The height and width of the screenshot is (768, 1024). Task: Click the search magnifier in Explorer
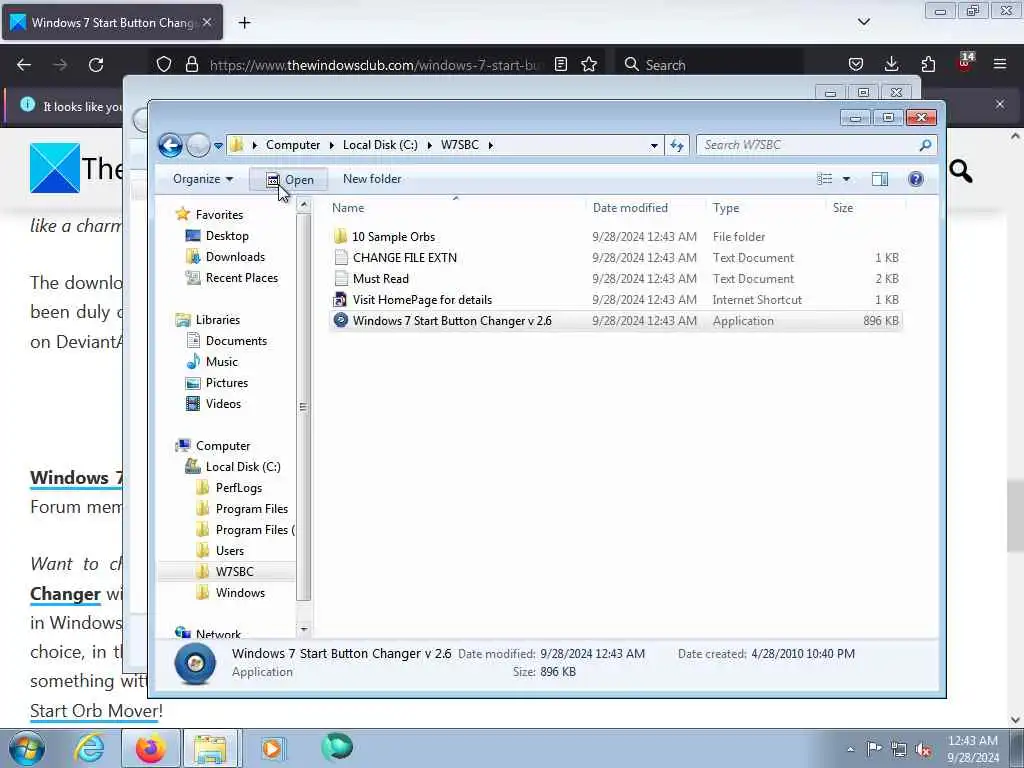925,145
